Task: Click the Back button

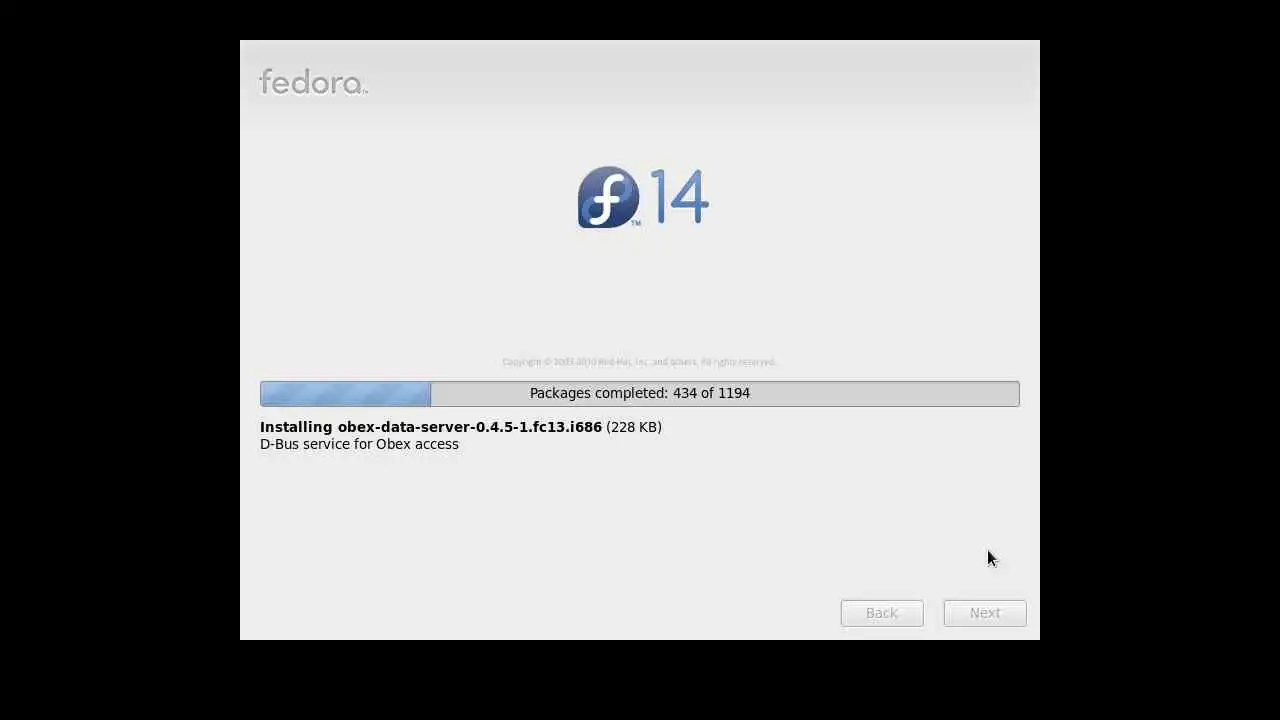Action: 882,613
